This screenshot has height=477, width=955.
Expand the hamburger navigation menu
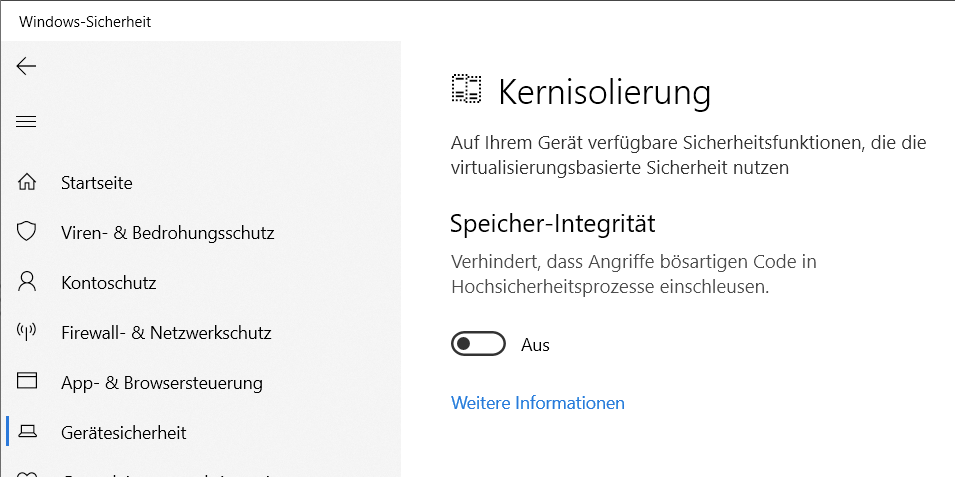tap(26, 122)
